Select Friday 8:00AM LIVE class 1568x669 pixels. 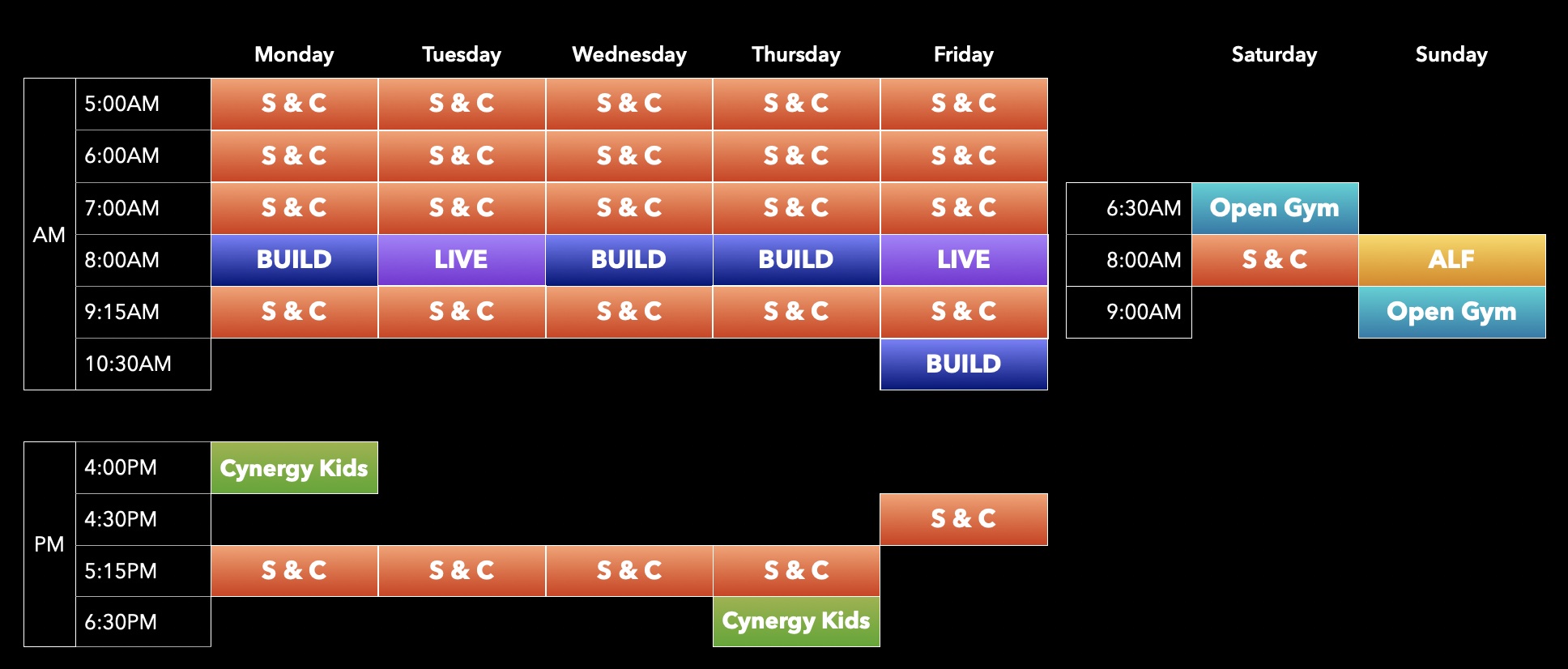(x=963, y=260)
